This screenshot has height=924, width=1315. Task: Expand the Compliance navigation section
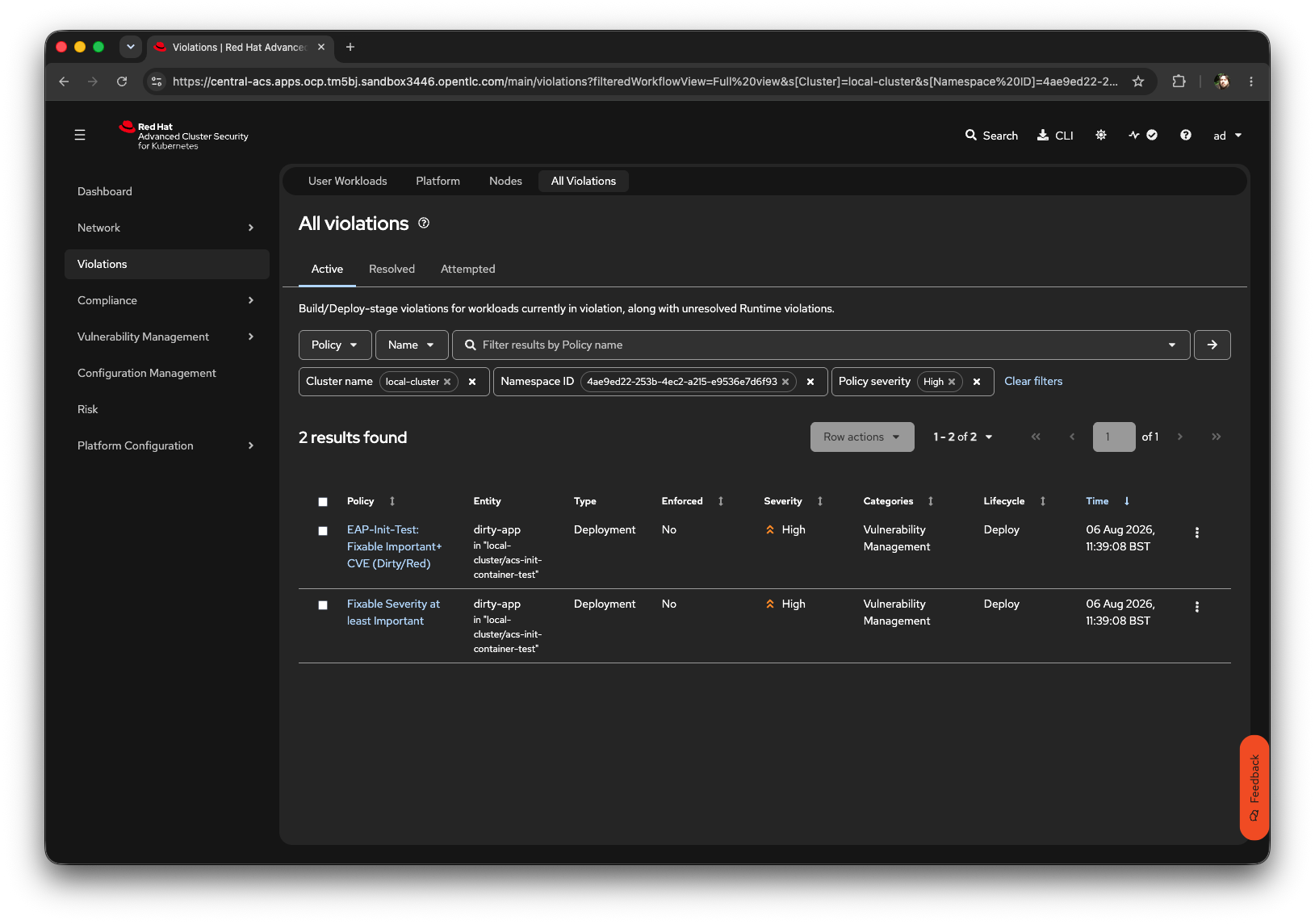point(166,300)
